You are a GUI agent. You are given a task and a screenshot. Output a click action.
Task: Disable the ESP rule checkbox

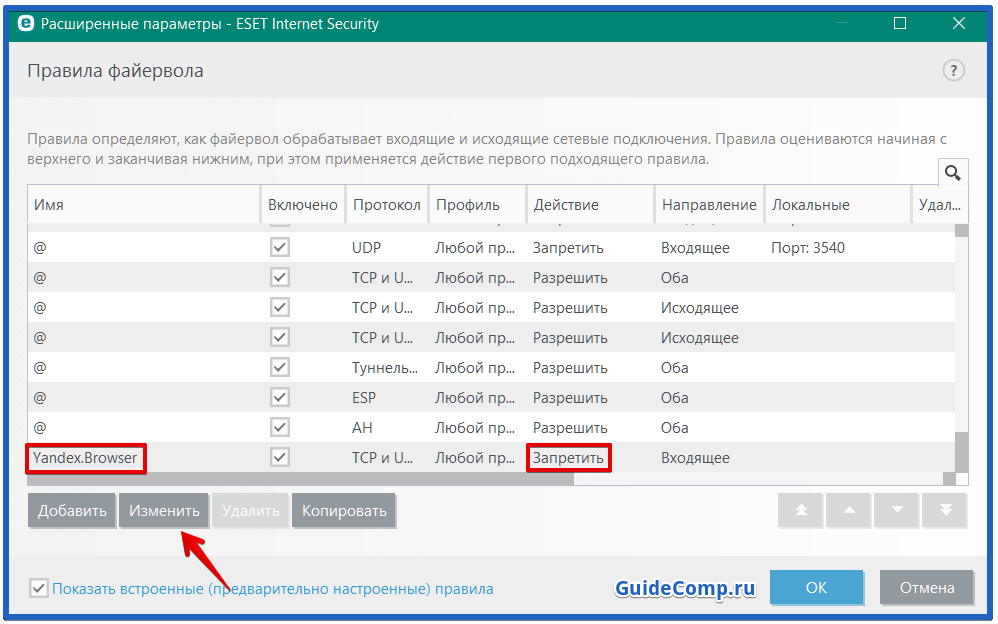(x=280, y=397)
